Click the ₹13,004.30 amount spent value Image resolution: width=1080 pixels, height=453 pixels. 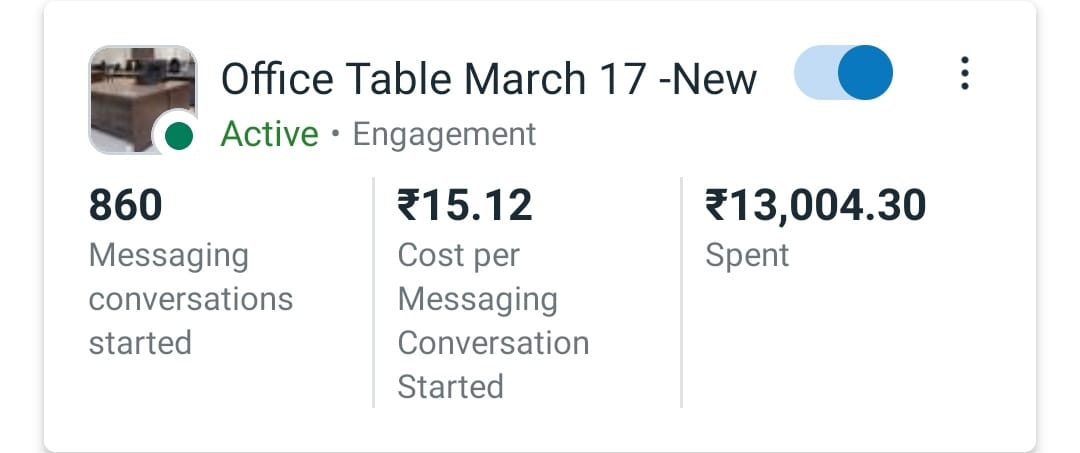[x=815, y=206]
